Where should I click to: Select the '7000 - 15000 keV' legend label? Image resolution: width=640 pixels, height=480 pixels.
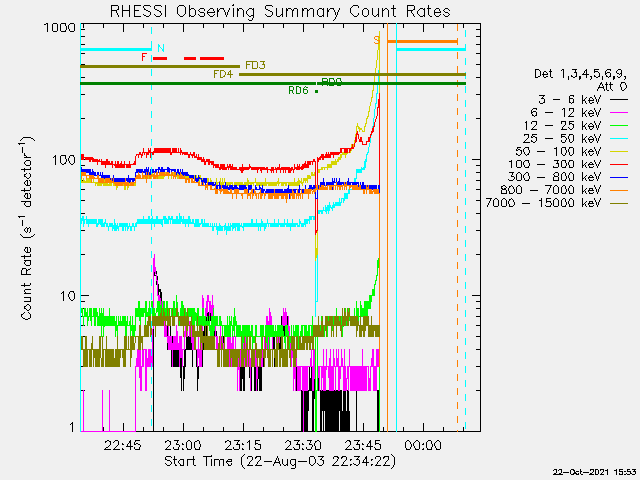click(543, 203)
